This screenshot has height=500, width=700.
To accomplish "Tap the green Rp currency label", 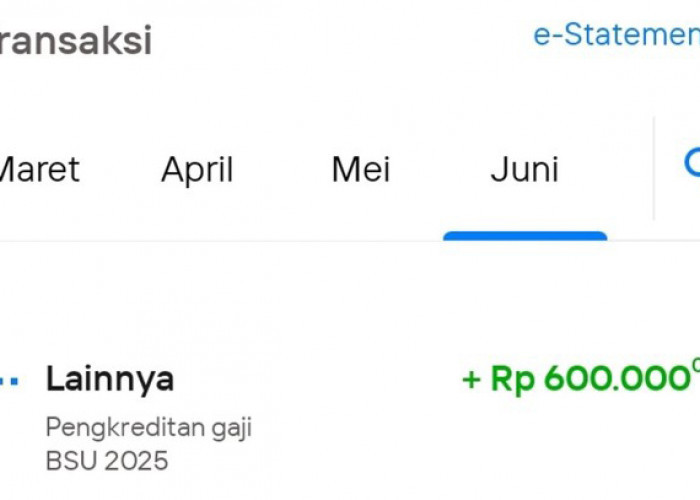I will click(x=512, y=380).
